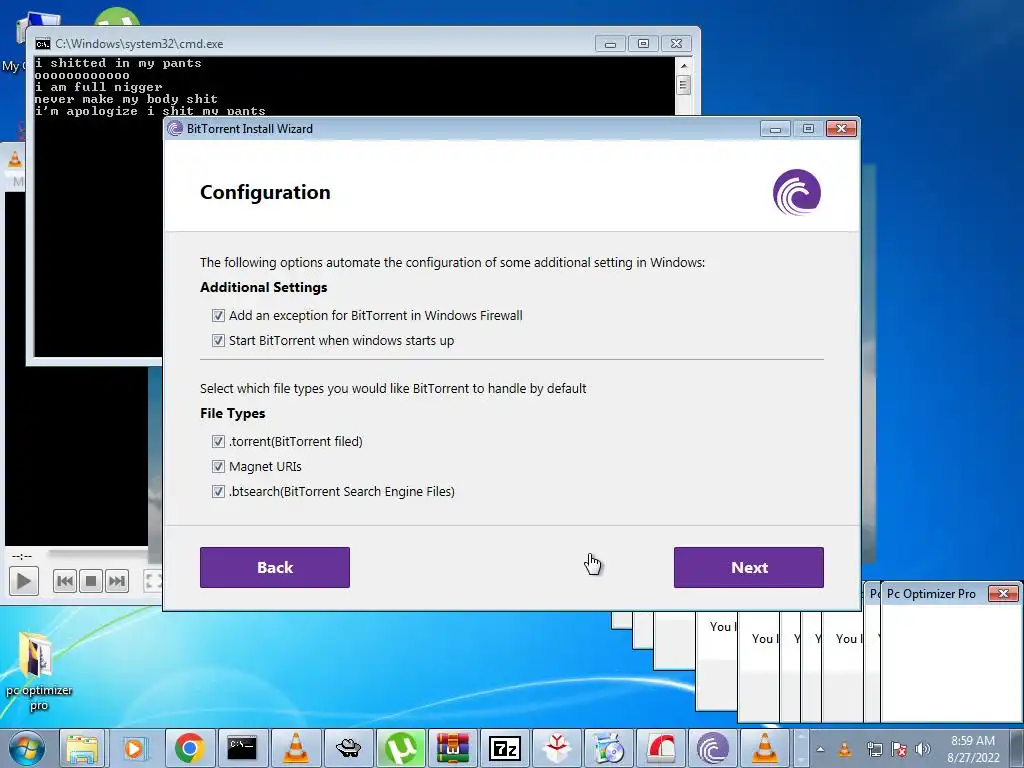Maximize the cmd.exe window
Screen dimensions: 1024x768
(x=643, y=44)
